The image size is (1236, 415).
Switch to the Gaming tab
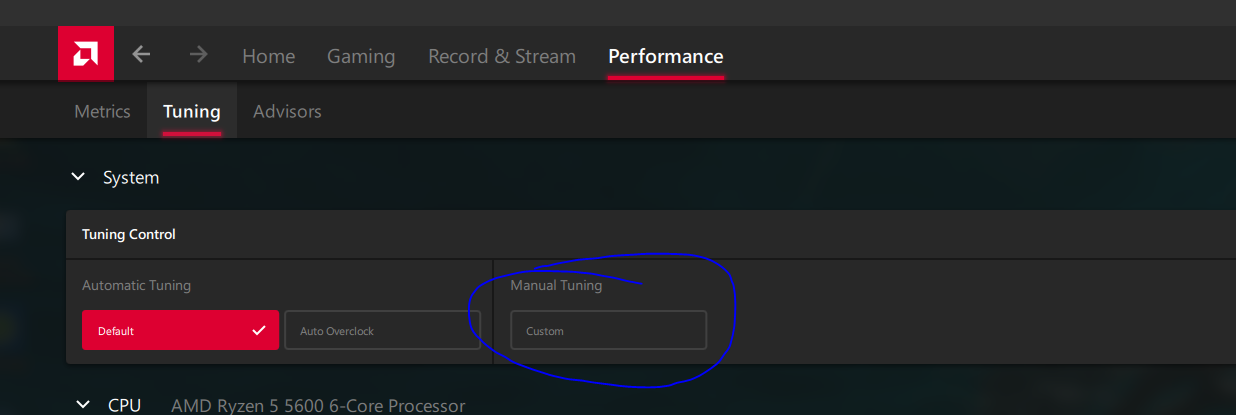click(361, 56)
